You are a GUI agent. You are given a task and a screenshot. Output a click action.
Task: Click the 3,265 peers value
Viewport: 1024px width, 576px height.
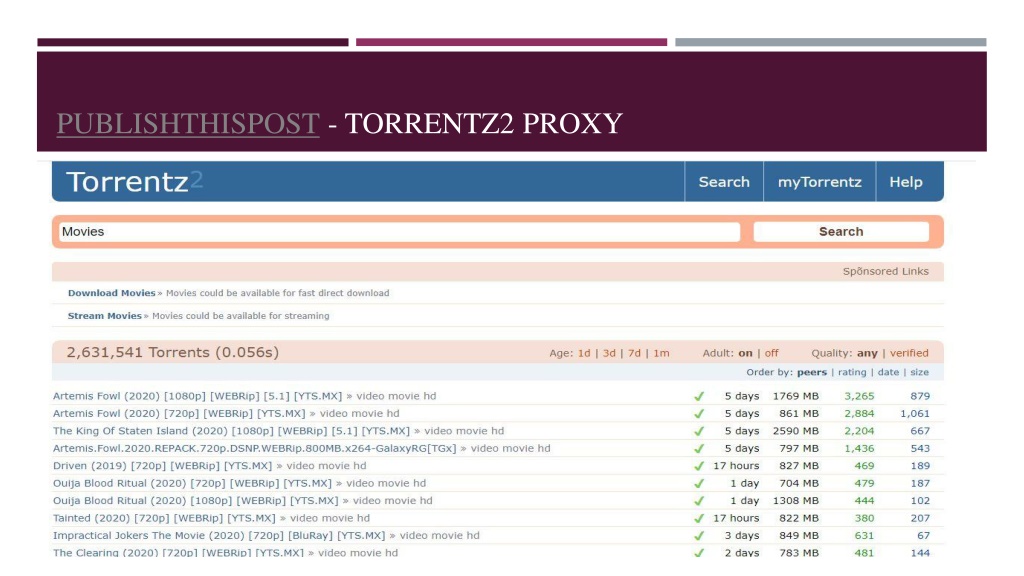(x=859, y=396)
